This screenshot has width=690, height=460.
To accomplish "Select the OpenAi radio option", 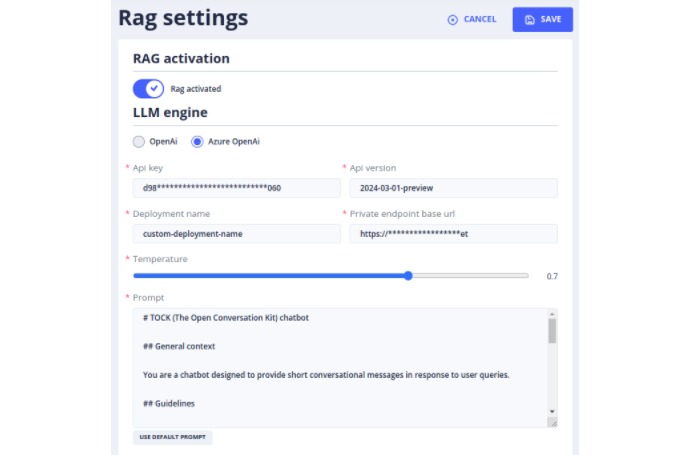I will click(139, 141).
